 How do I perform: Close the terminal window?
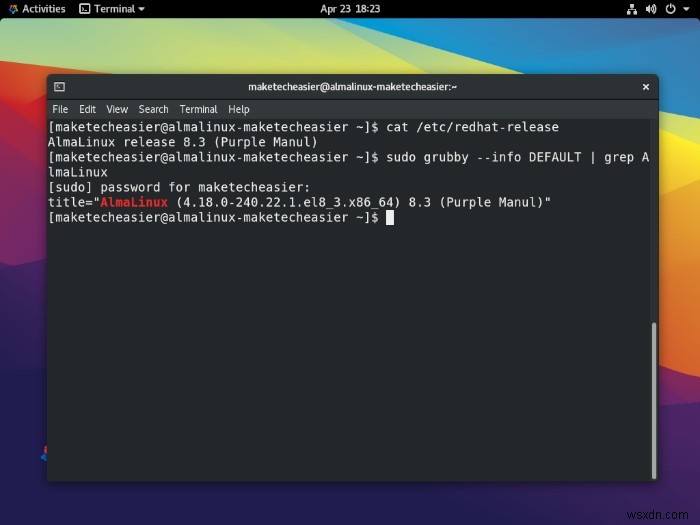point(646,87)
